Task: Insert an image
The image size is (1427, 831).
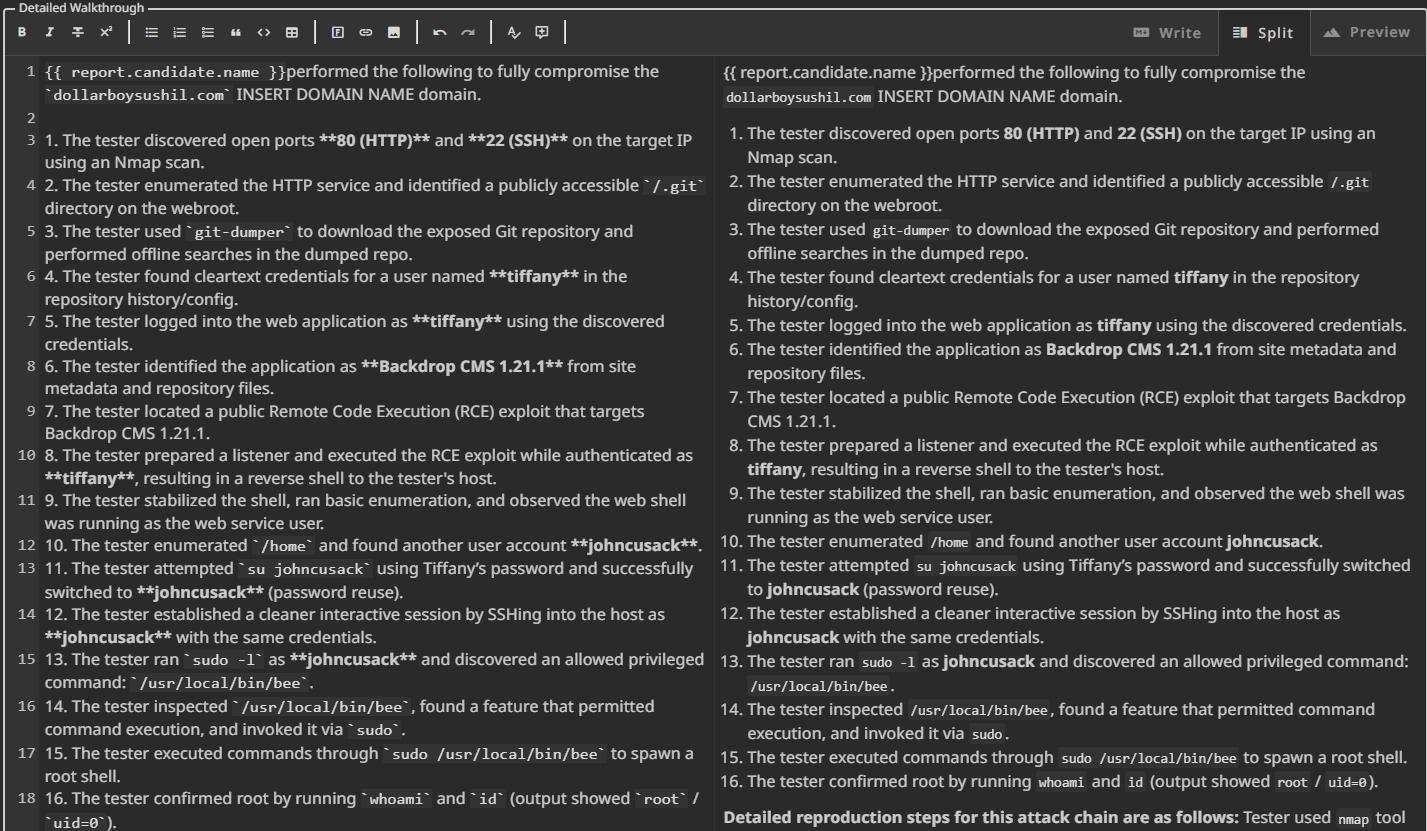Action: tap(394, 33)
